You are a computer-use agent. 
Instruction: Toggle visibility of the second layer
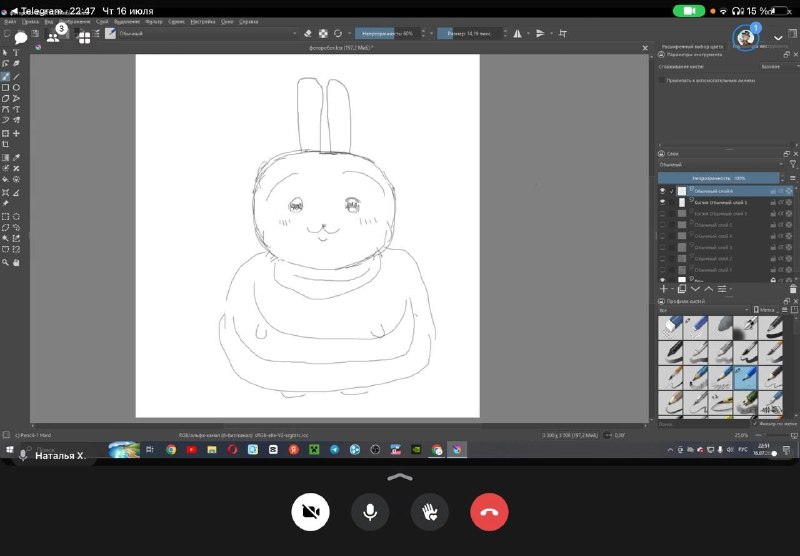(662, 202)
